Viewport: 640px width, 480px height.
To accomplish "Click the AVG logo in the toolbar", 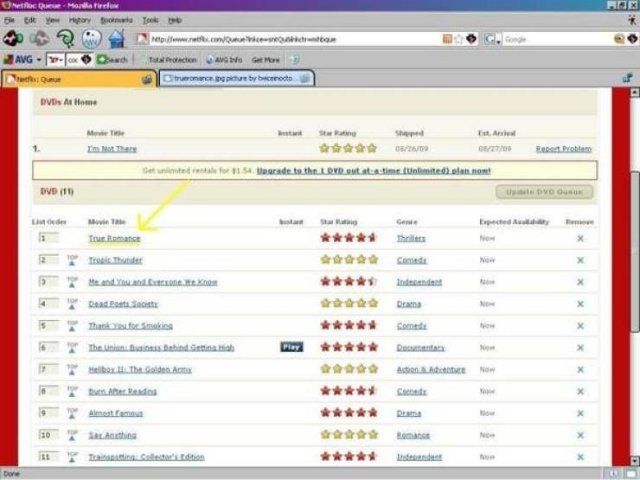I will pyautogui.click(x=18, y=60).
